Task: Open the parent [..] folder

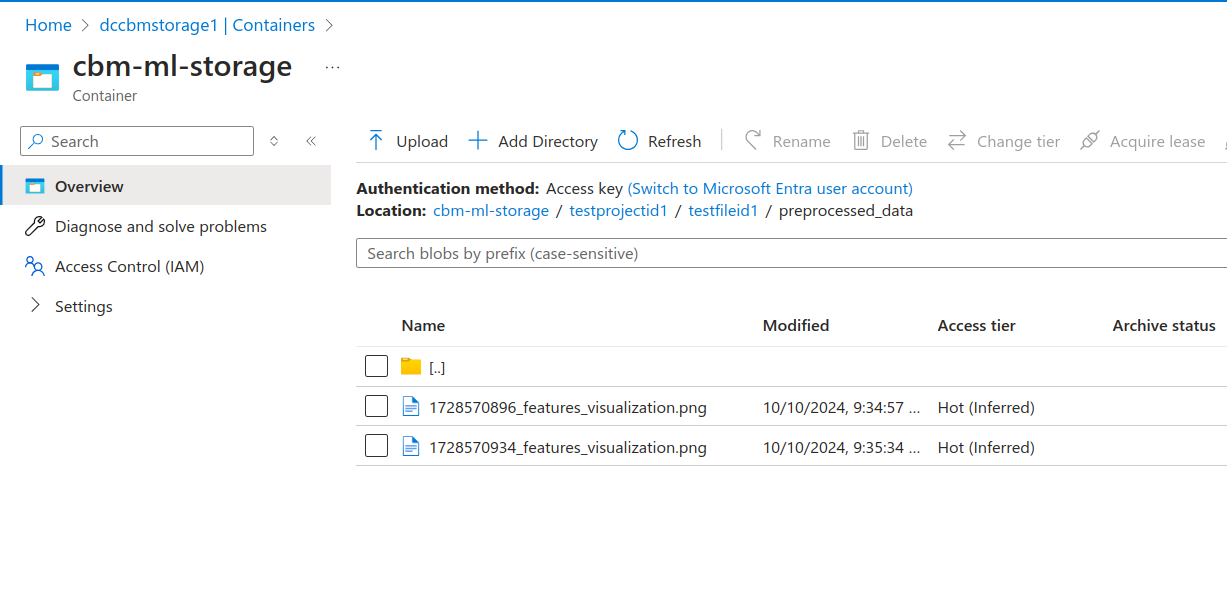Action: pos(437,367)
